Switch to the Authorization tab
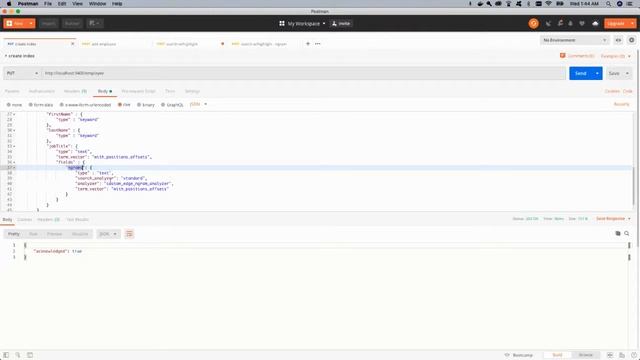The height and width of the screenshot is (360, 640). pyautogui.click(x=42, y=91)
